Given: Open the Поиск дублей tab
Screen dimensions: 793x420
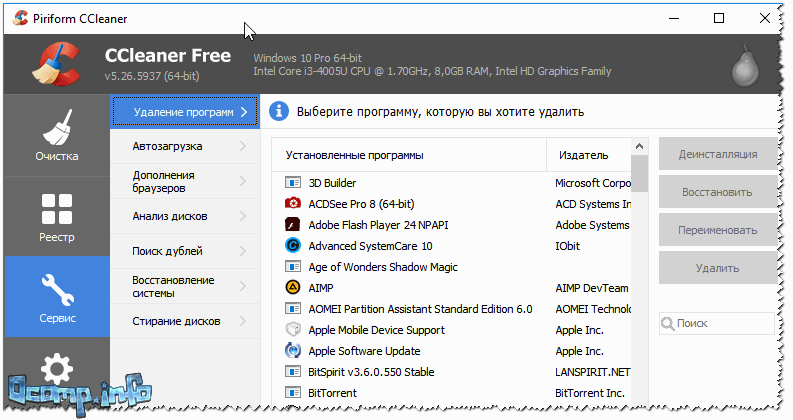Looking at the screenshot, I should coord(185,251).
